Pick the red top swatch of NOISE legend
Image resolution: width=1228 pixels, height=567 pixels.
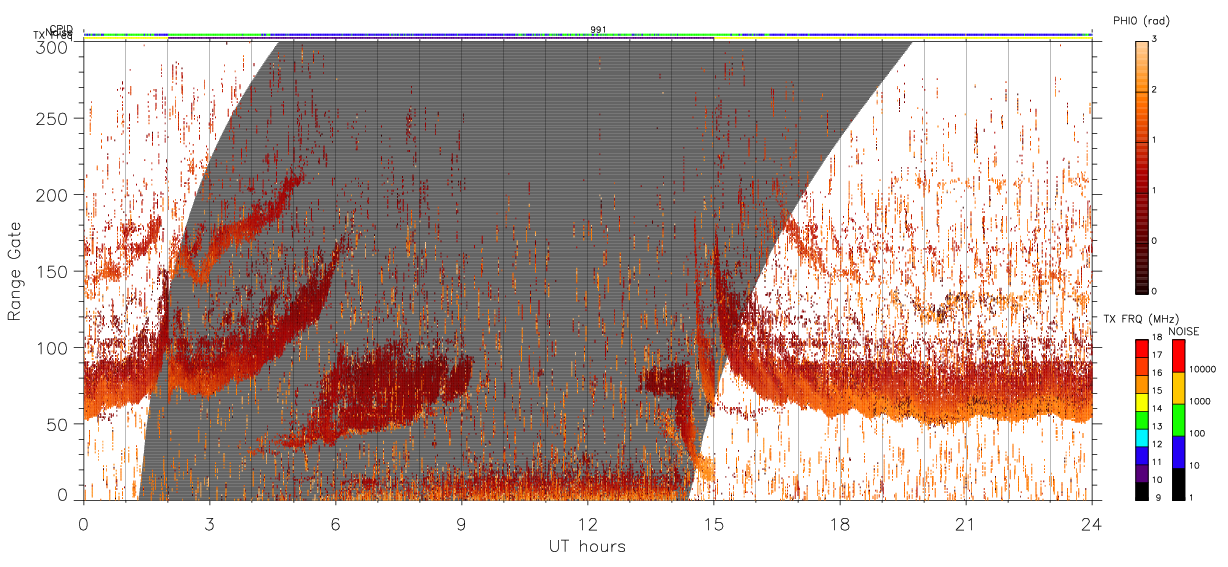tap(1177, 356)
